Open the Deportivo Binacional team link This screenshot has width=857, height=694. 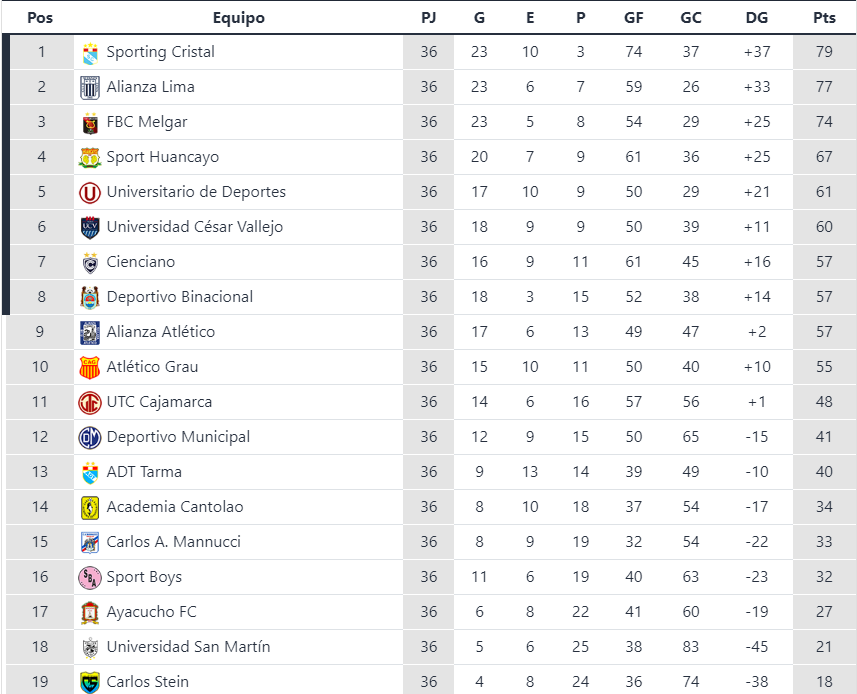180,297
